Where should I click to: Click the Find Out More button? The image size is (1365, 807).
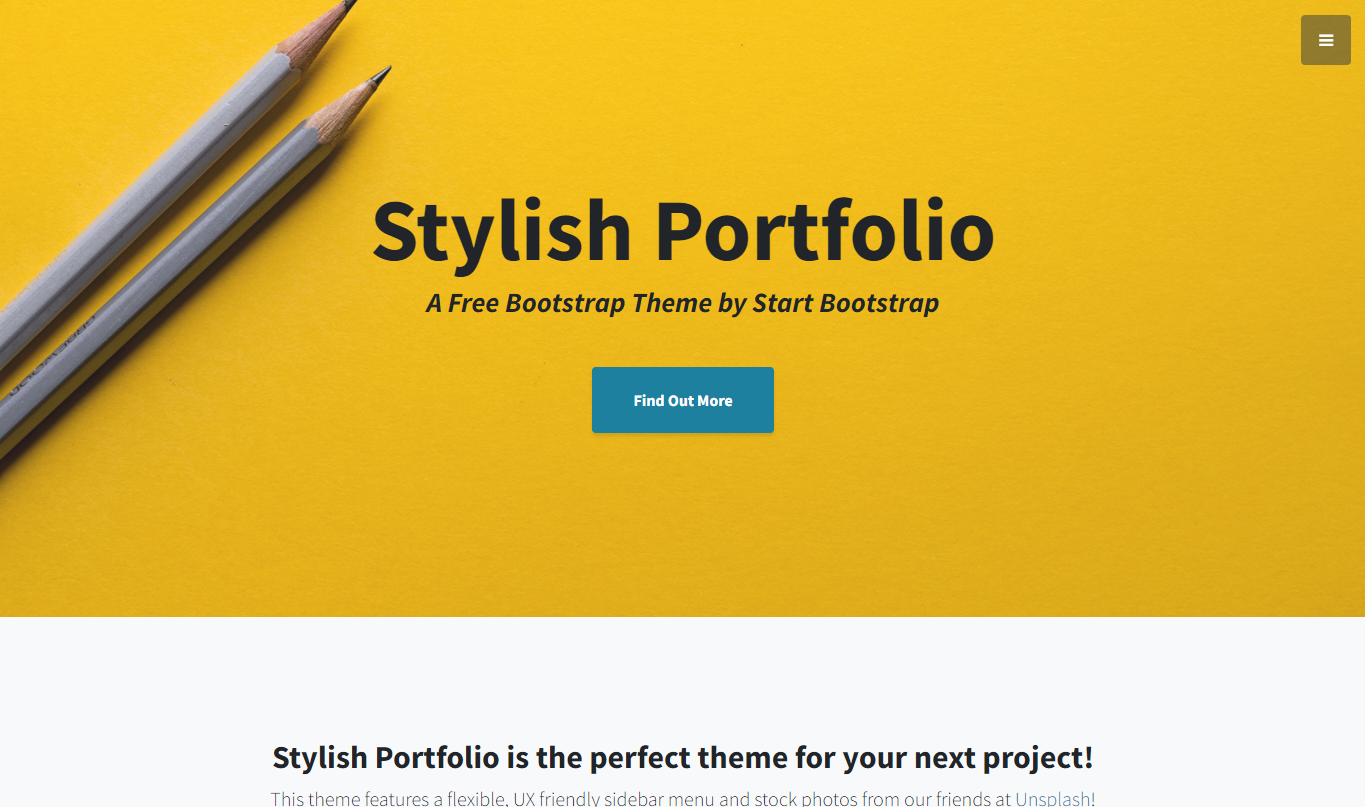point(683,400)
